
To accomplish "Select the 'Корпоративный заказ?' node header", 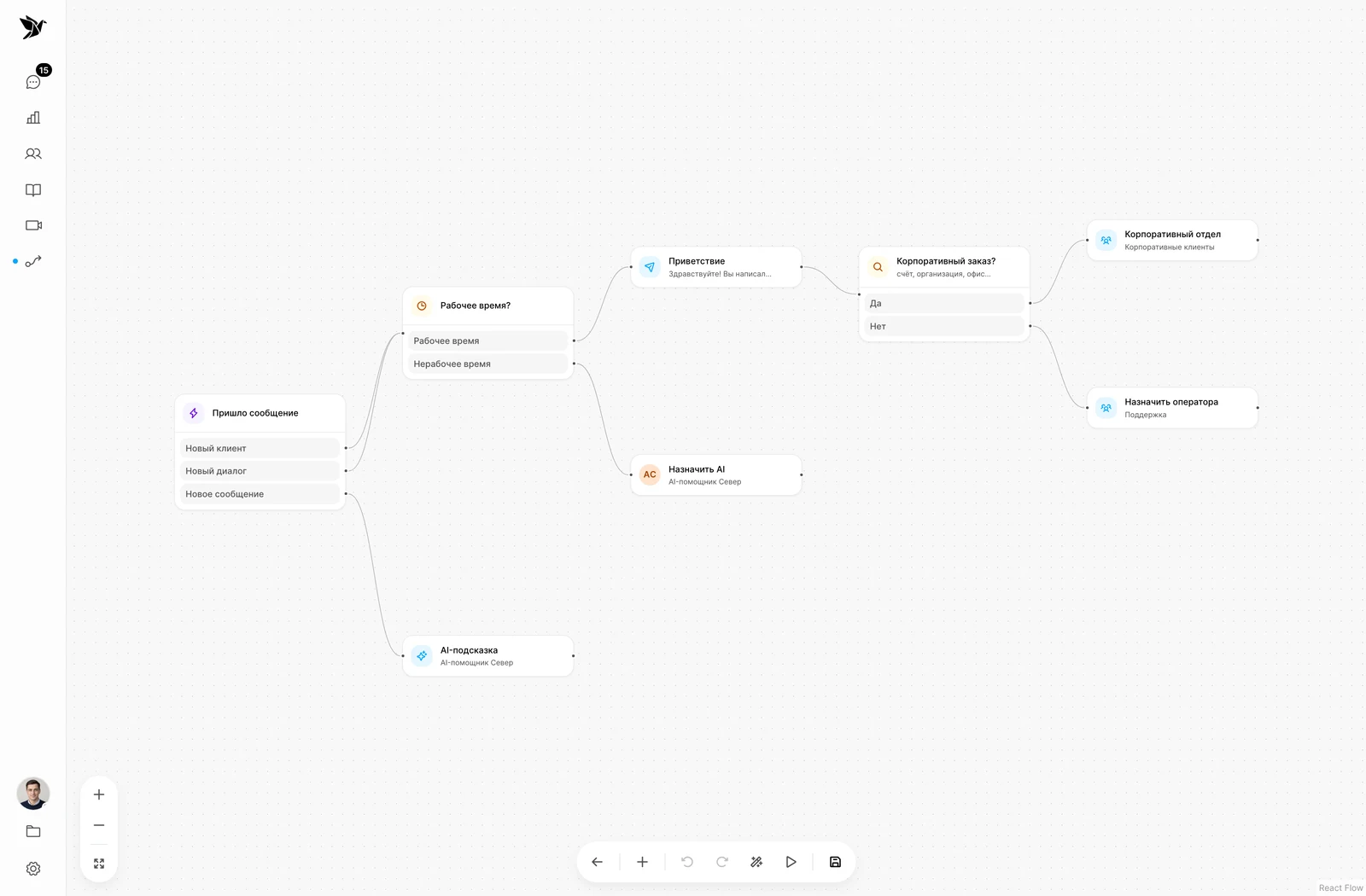I will pyautogui.click(x=944, y=267).
